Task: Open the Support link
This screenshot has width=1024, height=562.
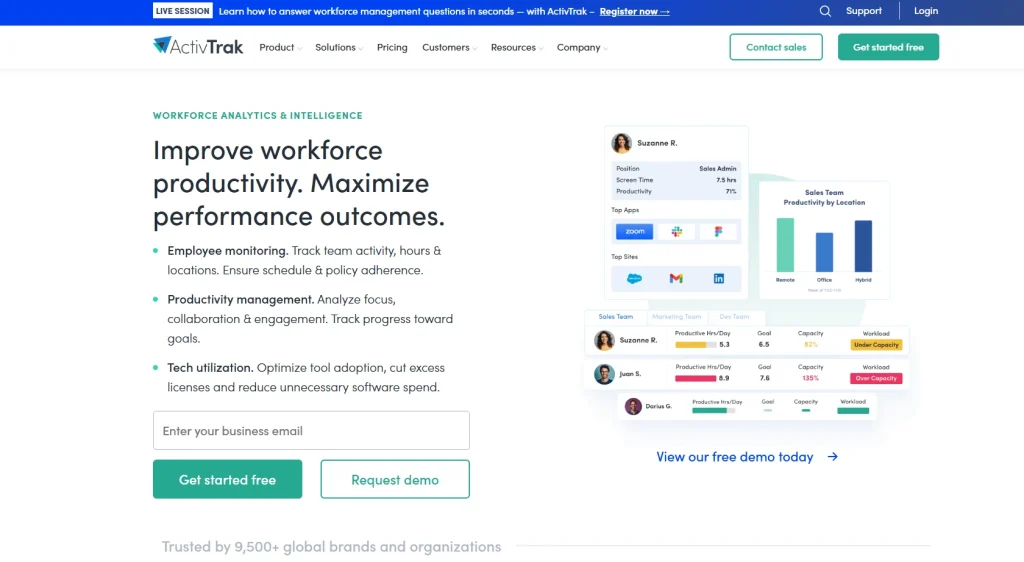Action: (863, 11)
